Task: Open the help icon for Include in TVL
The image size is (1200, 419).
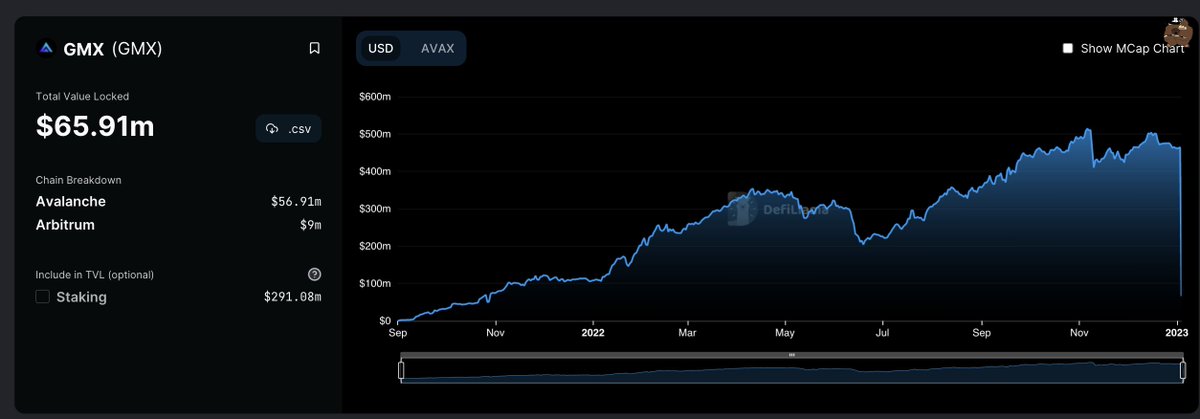Action: (314, 274)
